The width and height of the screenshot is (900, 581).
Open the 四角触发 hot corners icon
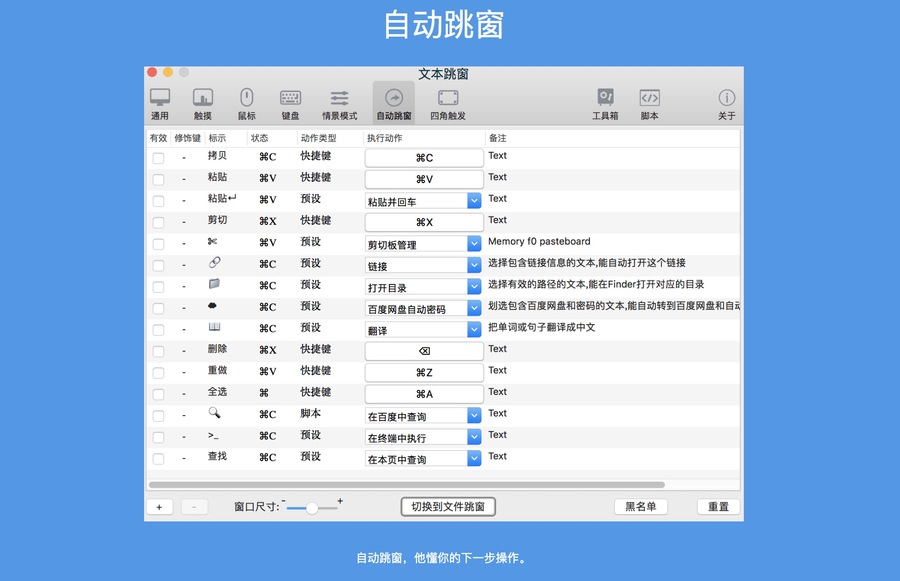tap(448, 104)
